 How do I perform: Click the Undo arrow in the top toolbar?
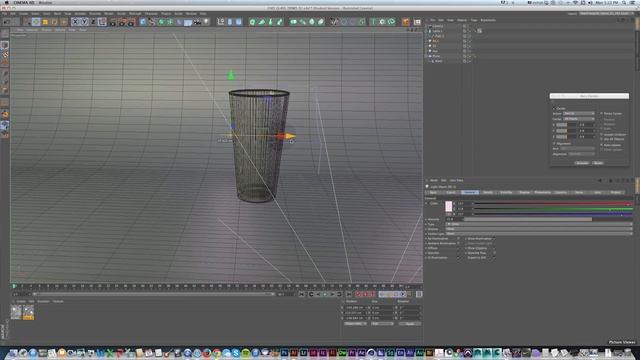point(6,22)
